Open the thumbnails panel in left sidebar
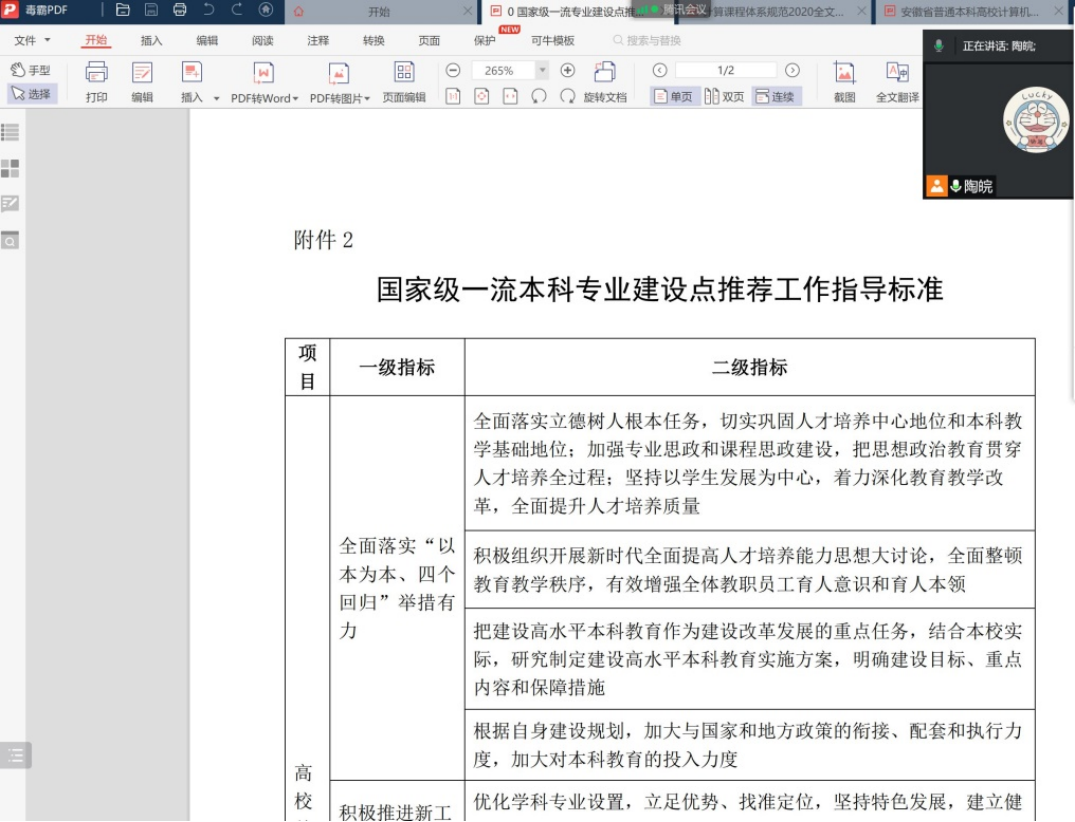The height and width of the screenshot is (822, 1075). 10,168
